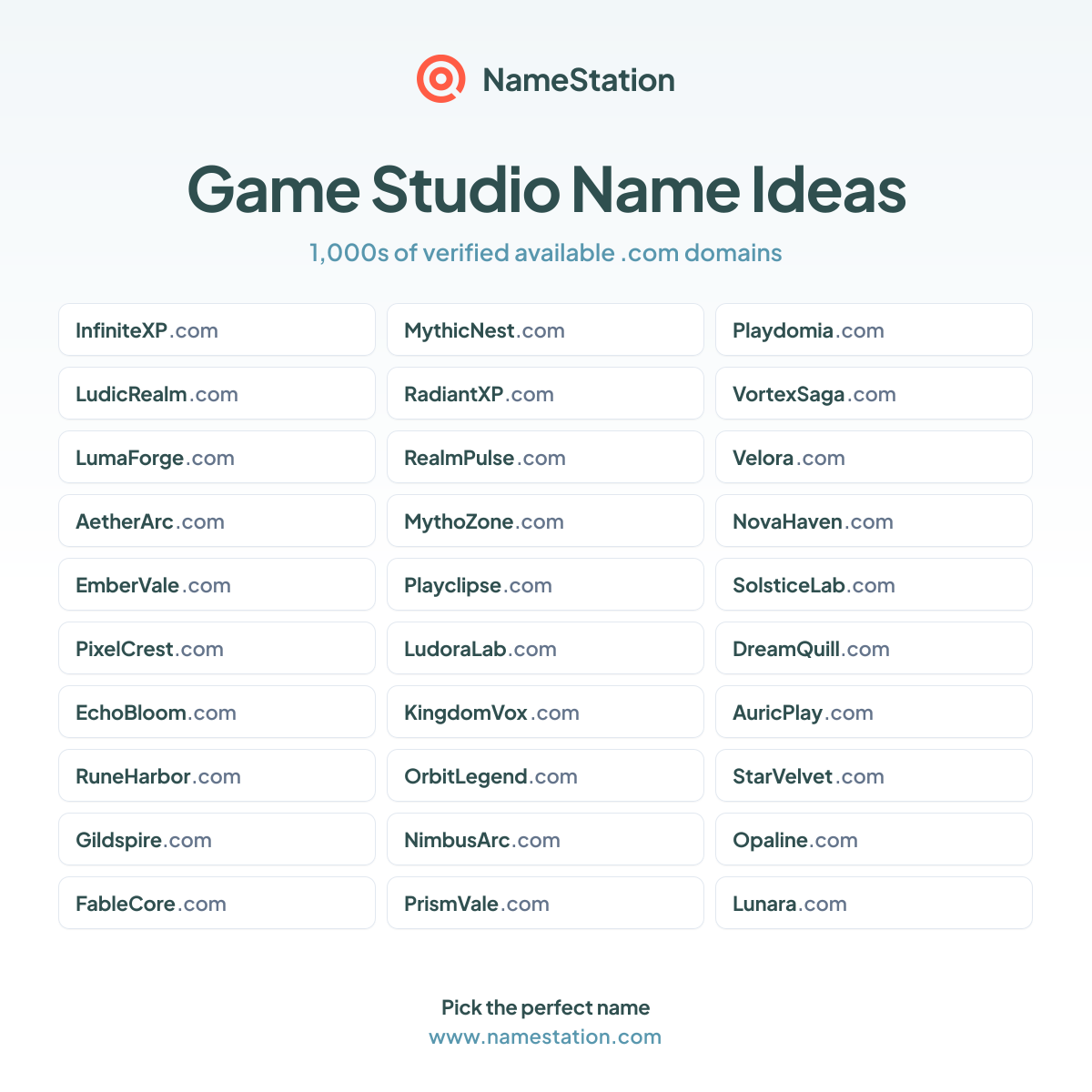This screenshot has height=1092, width=1092.
Task: Visit the www.namestation.com link
Action: pos(546,1036)
